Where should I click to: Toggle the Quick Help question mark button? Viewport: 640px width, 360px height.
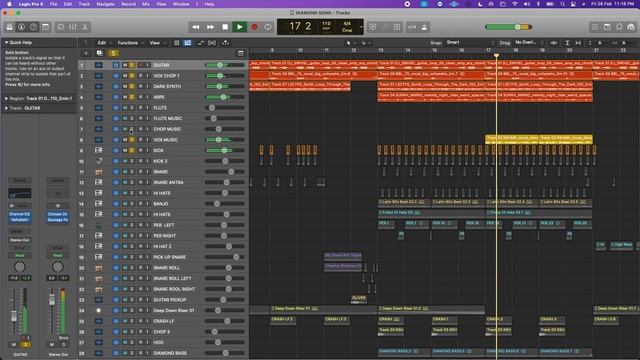click(33, 27)
